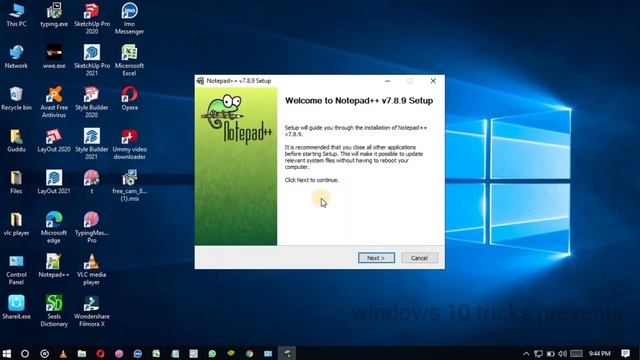Open File Explorer from the taskbar
The height and width of the screenshot is (360, 640).
(82, 353)
